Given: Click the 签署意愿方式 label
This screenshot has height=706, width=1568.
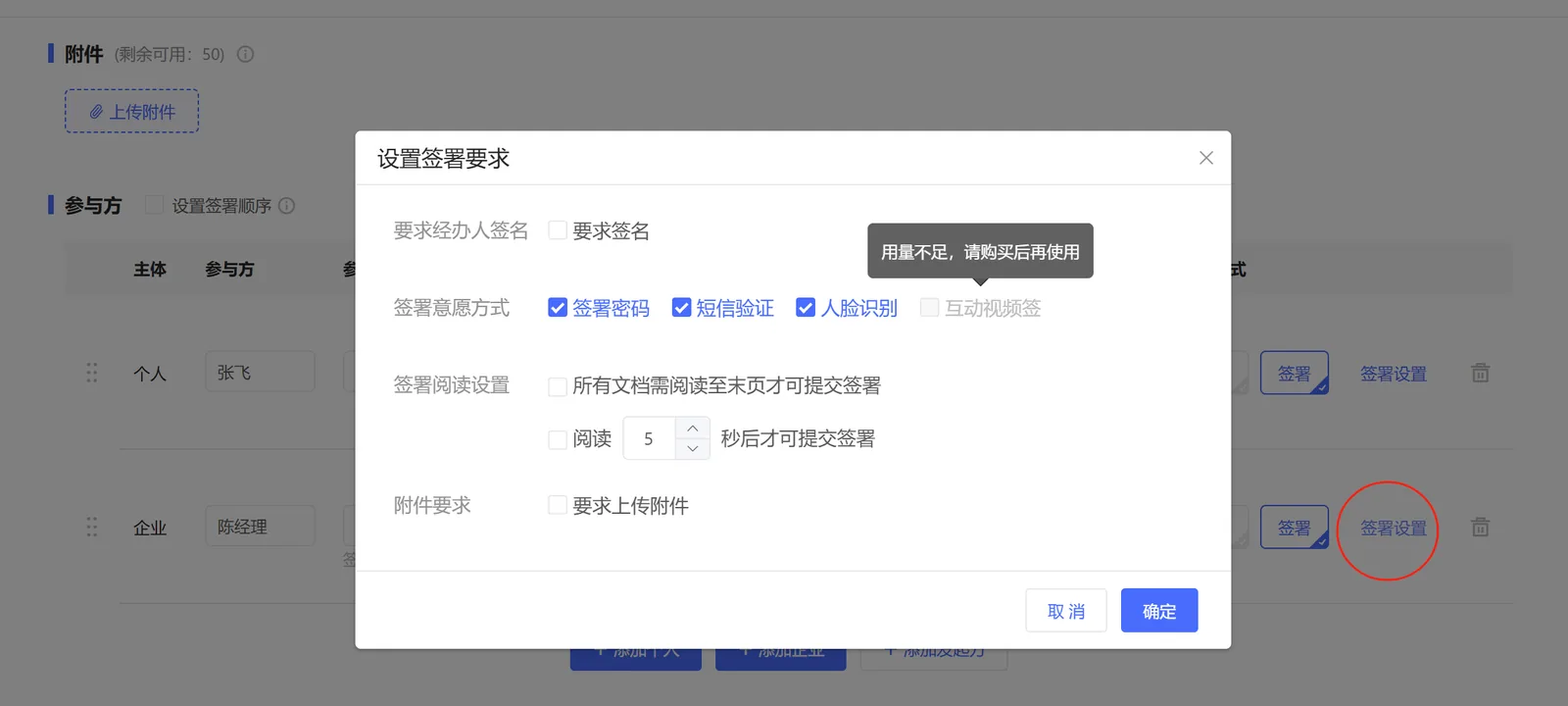Looking at the screenshot, I should click(452, 308).
